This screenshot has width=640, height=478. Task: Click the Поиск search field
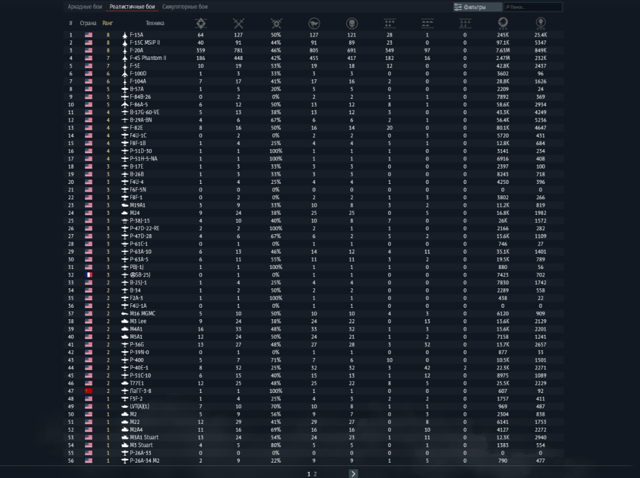[x=533, y=7]
